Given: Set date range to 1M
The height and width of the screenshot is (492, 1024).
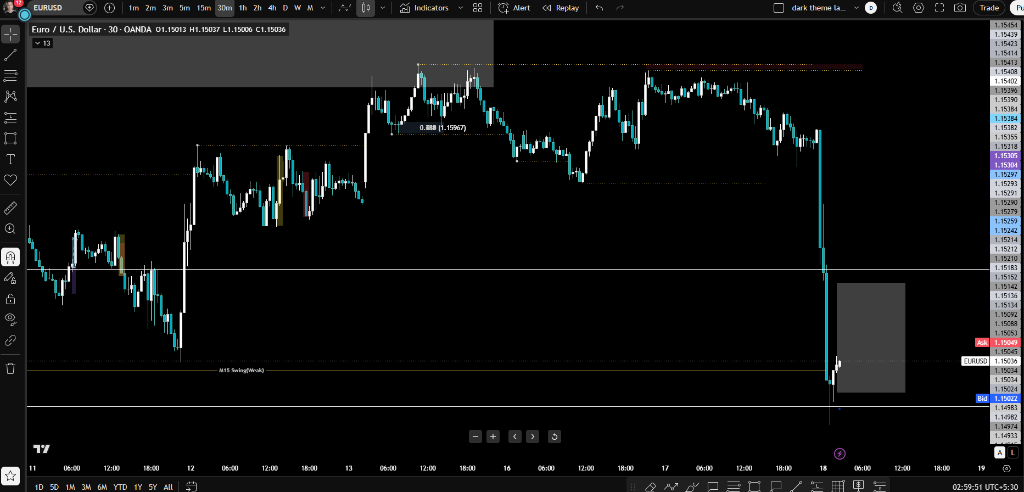Looking at the screenshot, I should pos(70,487).
